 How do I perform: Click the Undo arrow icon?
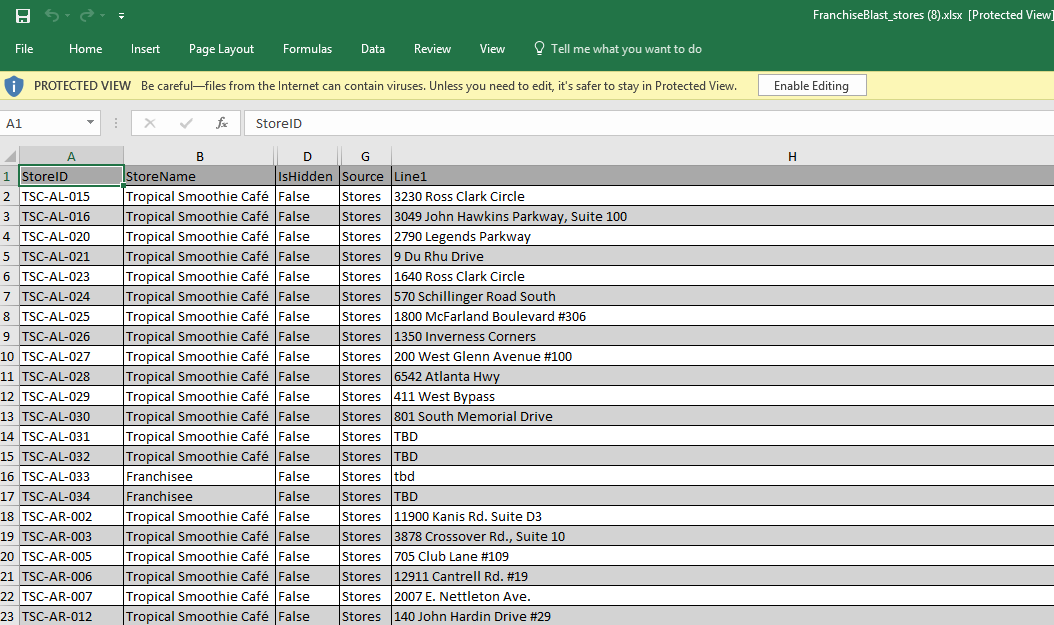coord(51,15)
